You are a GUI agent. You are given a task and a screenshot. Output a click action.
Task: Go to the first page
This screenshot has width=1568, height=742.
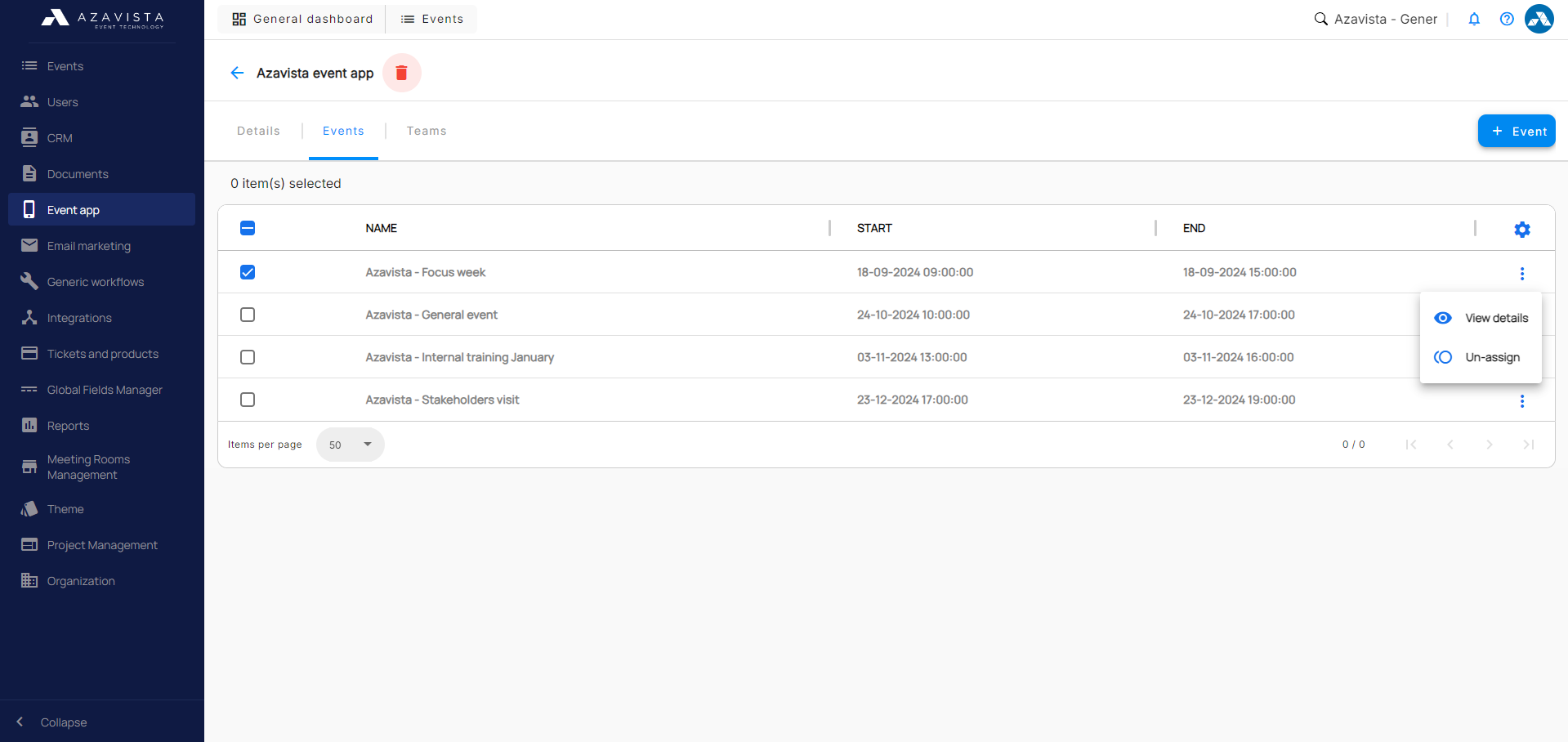coord(1410,445)
